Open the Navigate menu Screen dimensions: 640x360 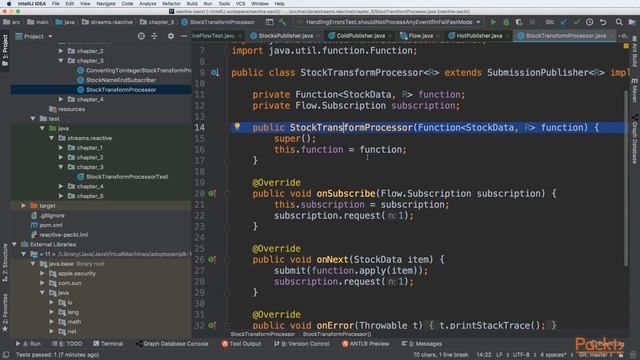click(106, 4)
